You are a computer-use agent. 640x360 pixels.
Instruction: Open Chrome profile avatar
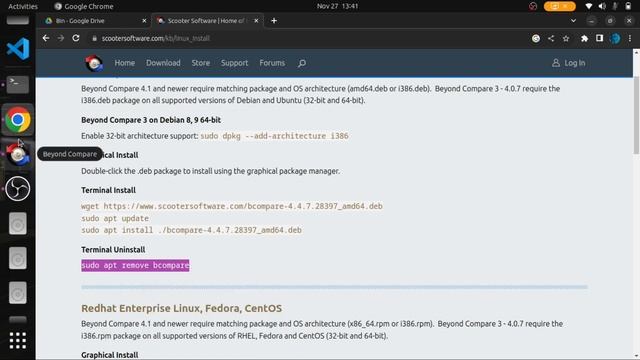point(615,38)
